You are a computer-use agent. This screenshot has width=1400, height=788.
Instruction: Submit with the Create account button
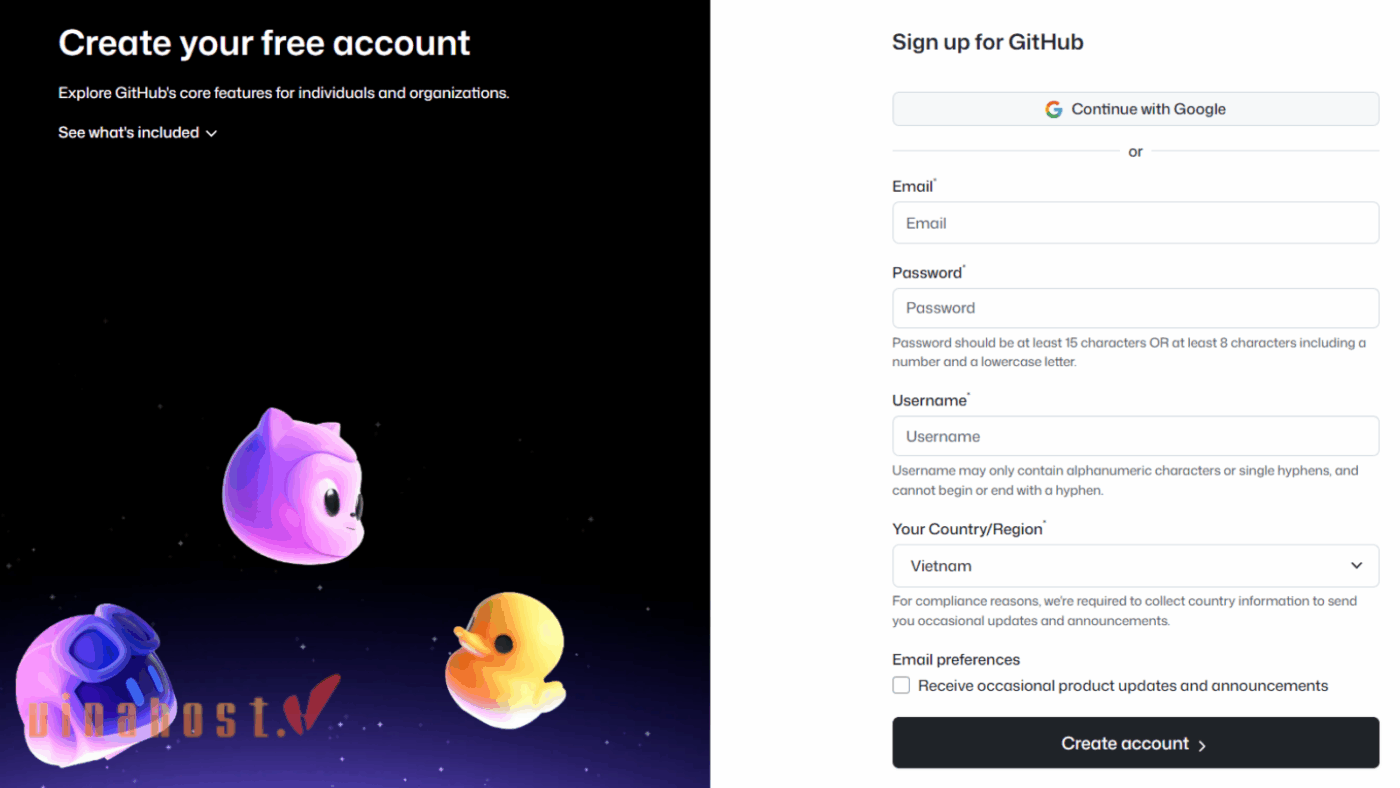(1134, 743)
